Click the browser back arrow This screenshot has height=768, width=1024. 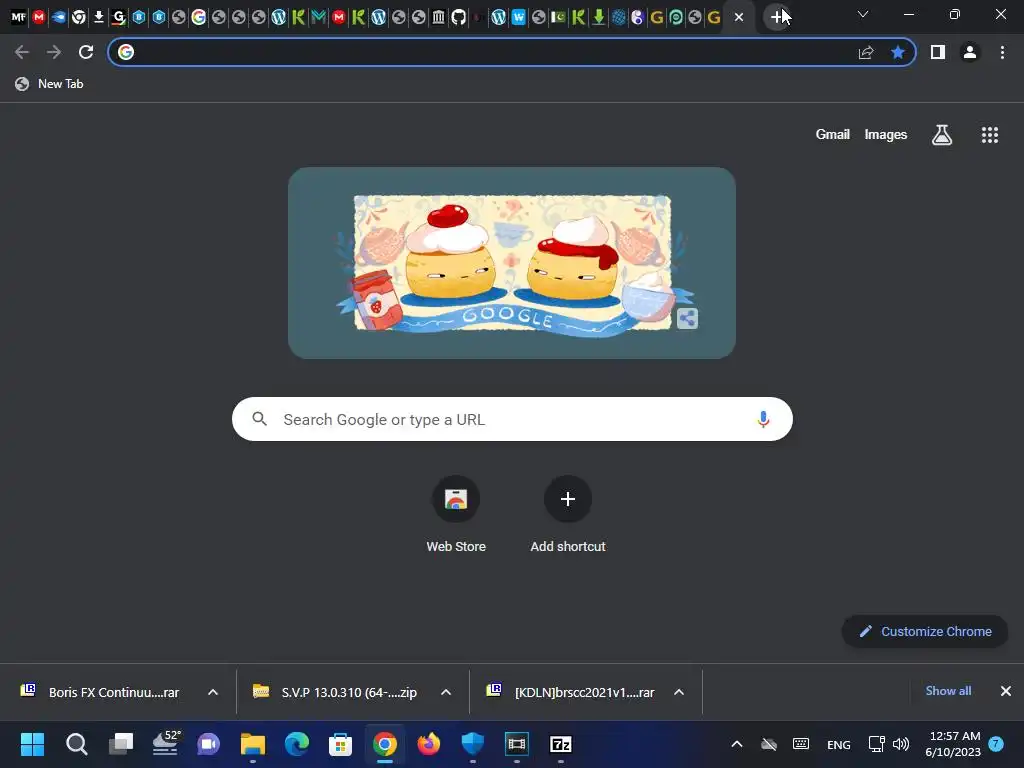[22, 52]
